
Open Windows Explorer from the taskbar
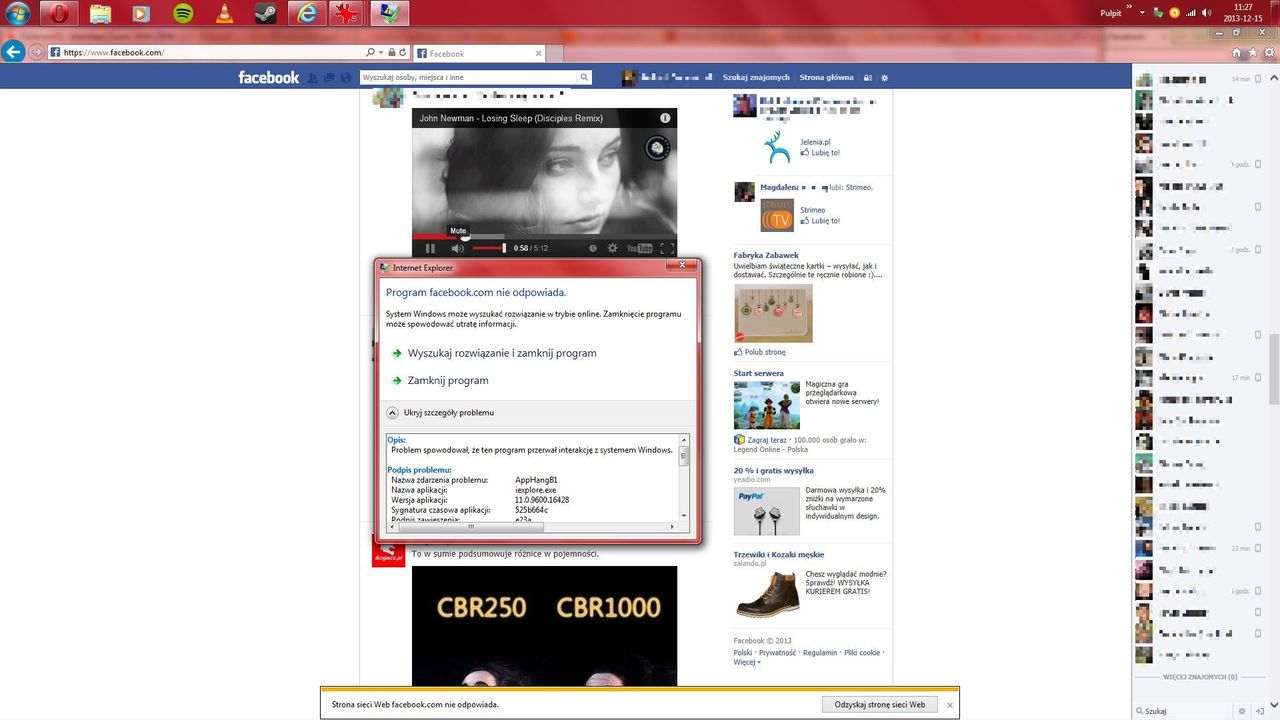[100, 13]
